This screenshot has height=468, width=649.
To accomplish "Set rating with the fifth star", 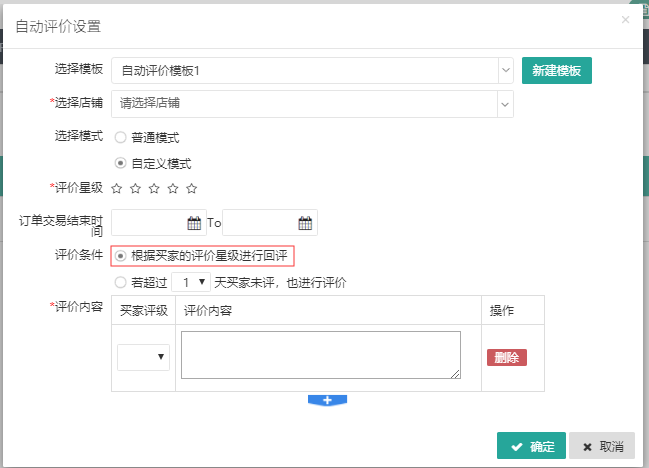I will pyautogui.click(x=192, y=188).
